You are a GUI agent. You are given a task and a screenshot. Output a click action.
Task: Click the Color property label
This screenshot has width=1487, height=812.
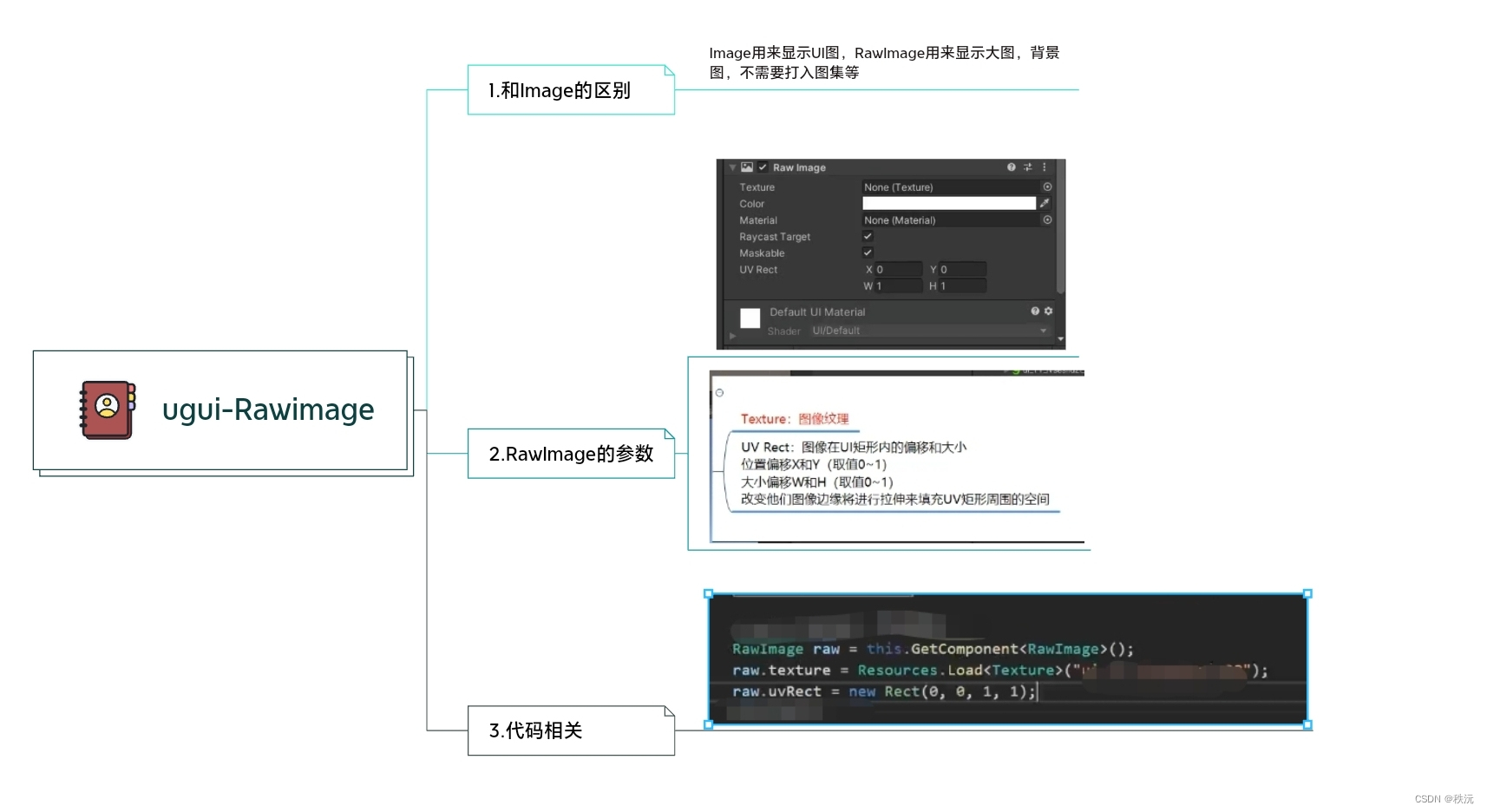751,203
